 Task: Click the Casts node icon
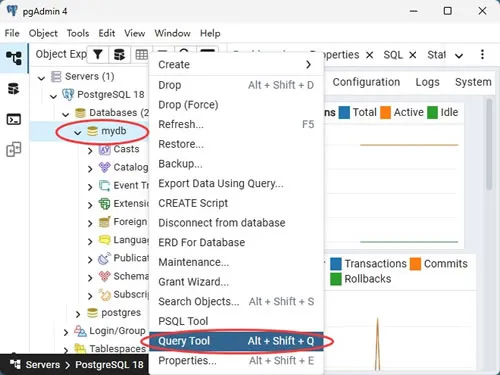click(104, 149)
